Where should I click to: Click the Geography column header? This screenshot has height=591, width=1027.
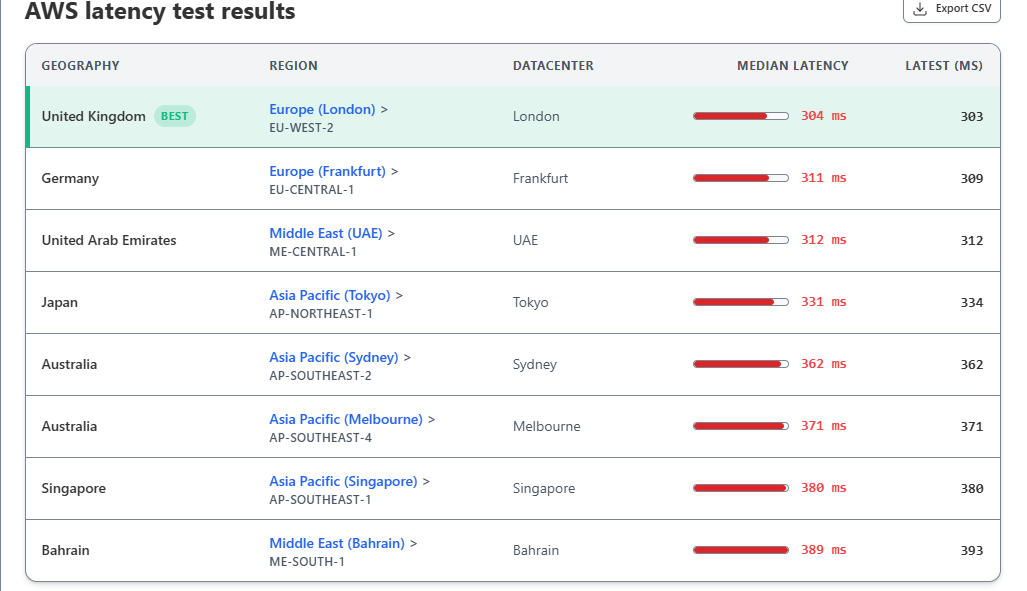[x=80, y=65]
